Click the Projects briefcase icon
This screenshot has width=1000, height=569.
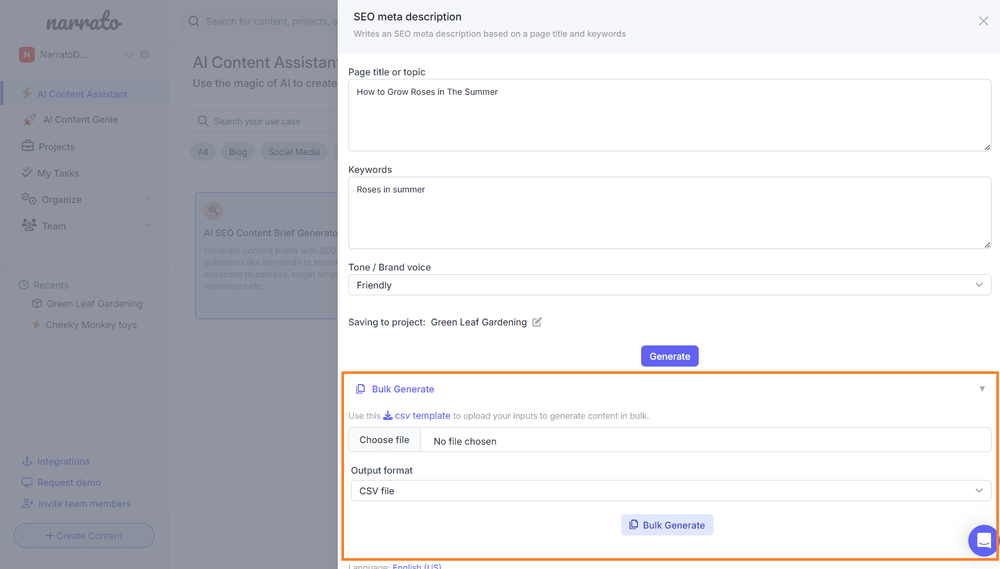click(x=27, y=145)
